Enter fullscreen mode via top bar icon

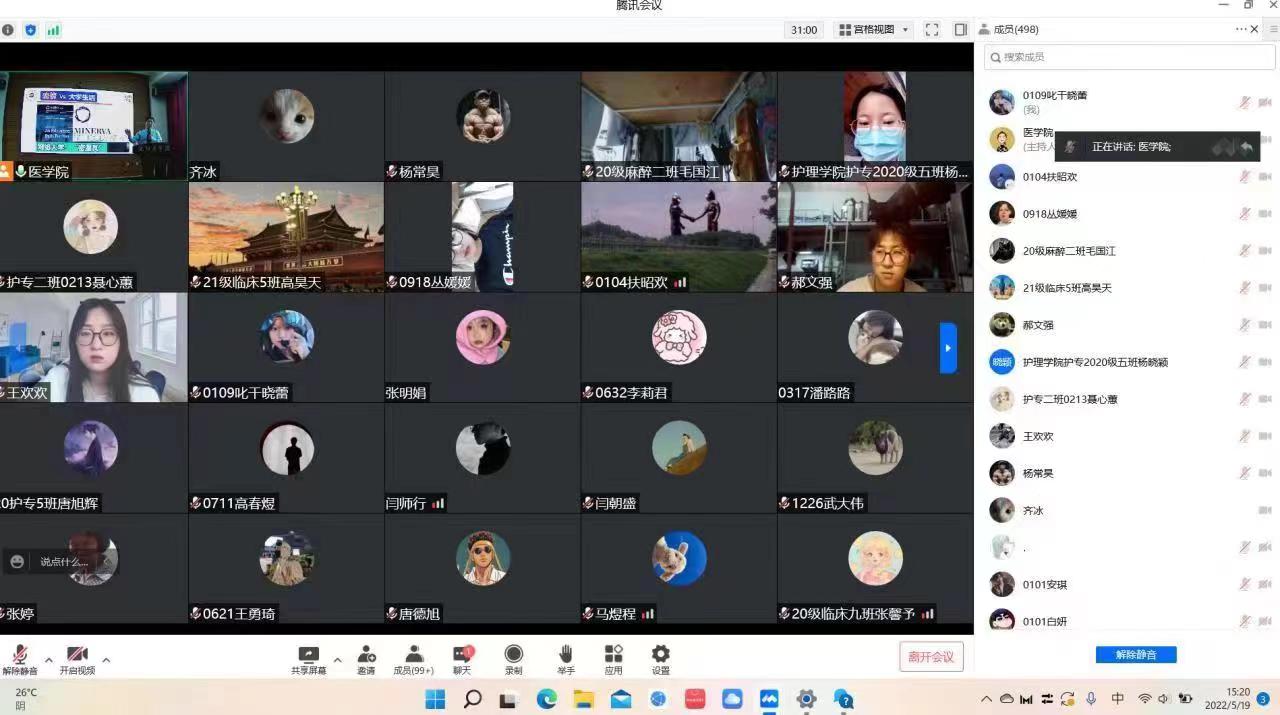click(x=932, y=30)
